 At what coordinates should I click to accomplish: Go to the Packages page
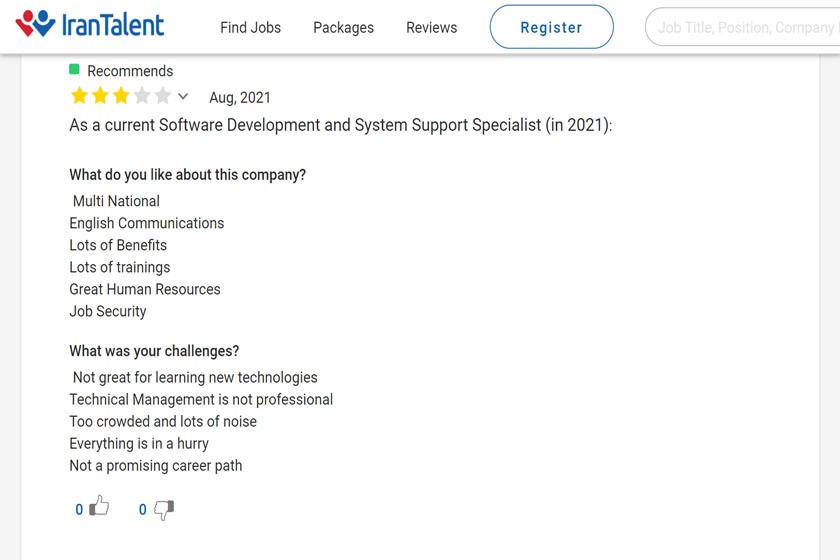click(343, 27)
